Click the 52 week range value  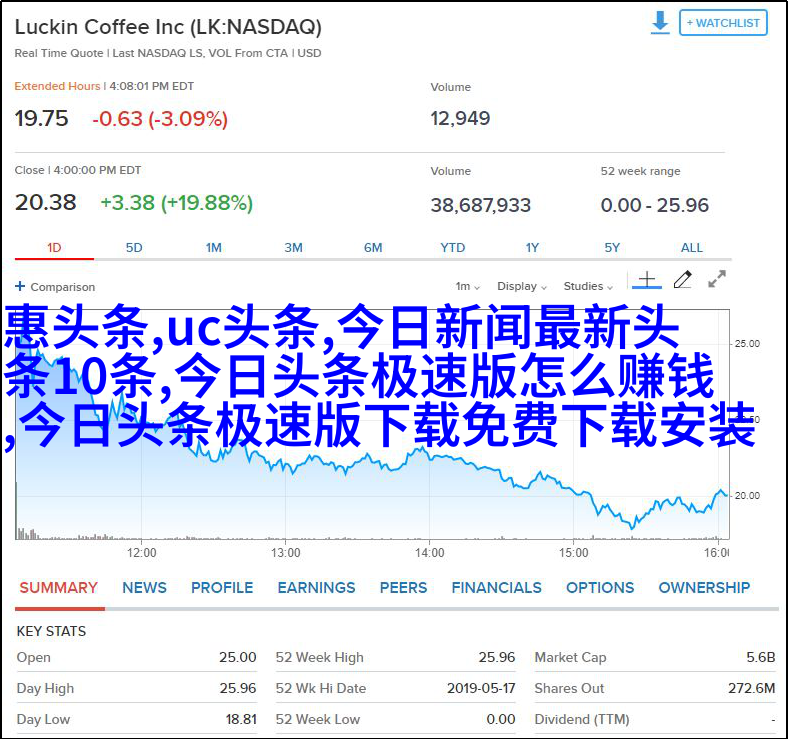point(655,205)
